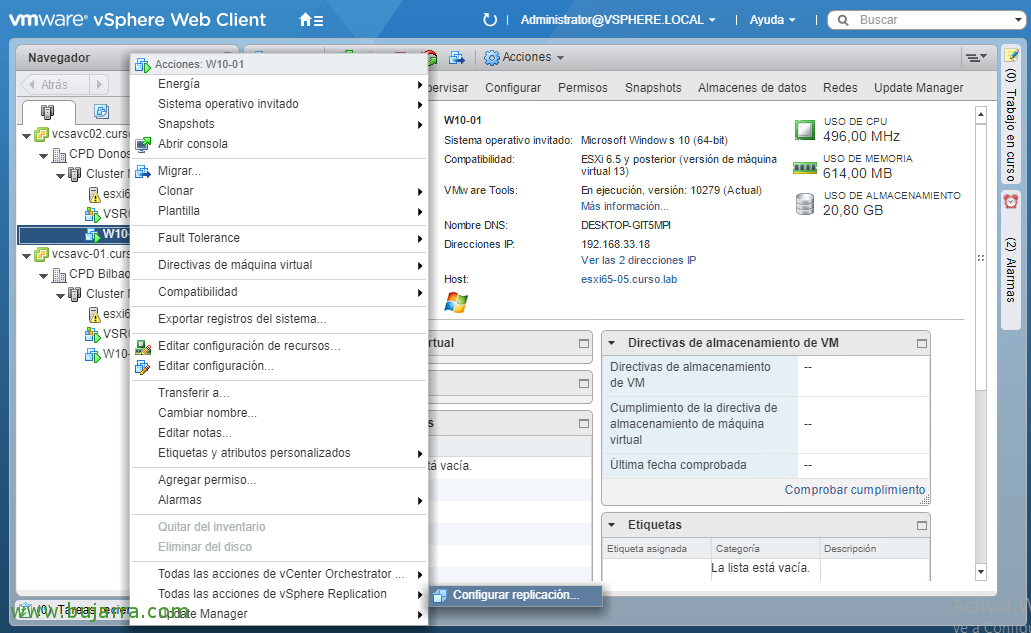Screen dimensions: 1031x633
Task: Open the esxi65-05.curso.lab host link
Action: point(629,279)
